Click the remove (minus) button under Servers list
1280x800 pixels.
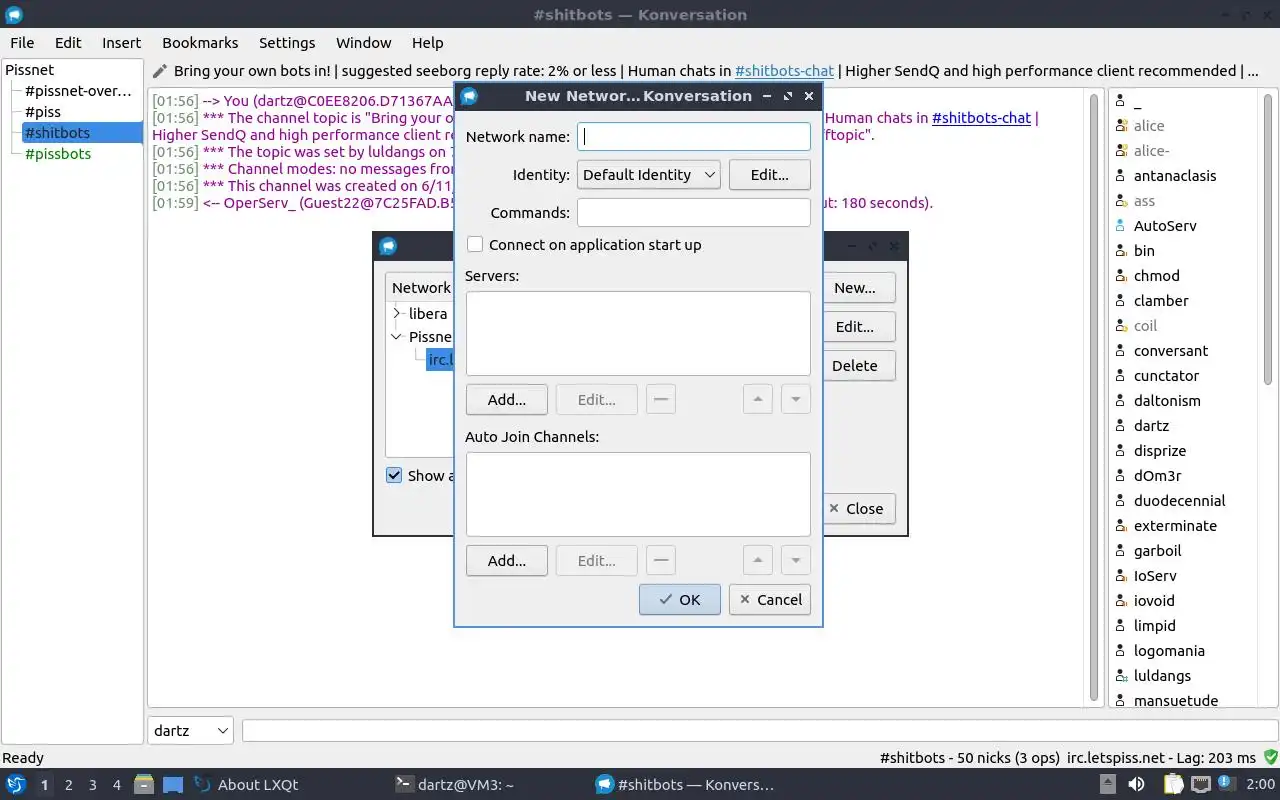(x=660, y=399)
